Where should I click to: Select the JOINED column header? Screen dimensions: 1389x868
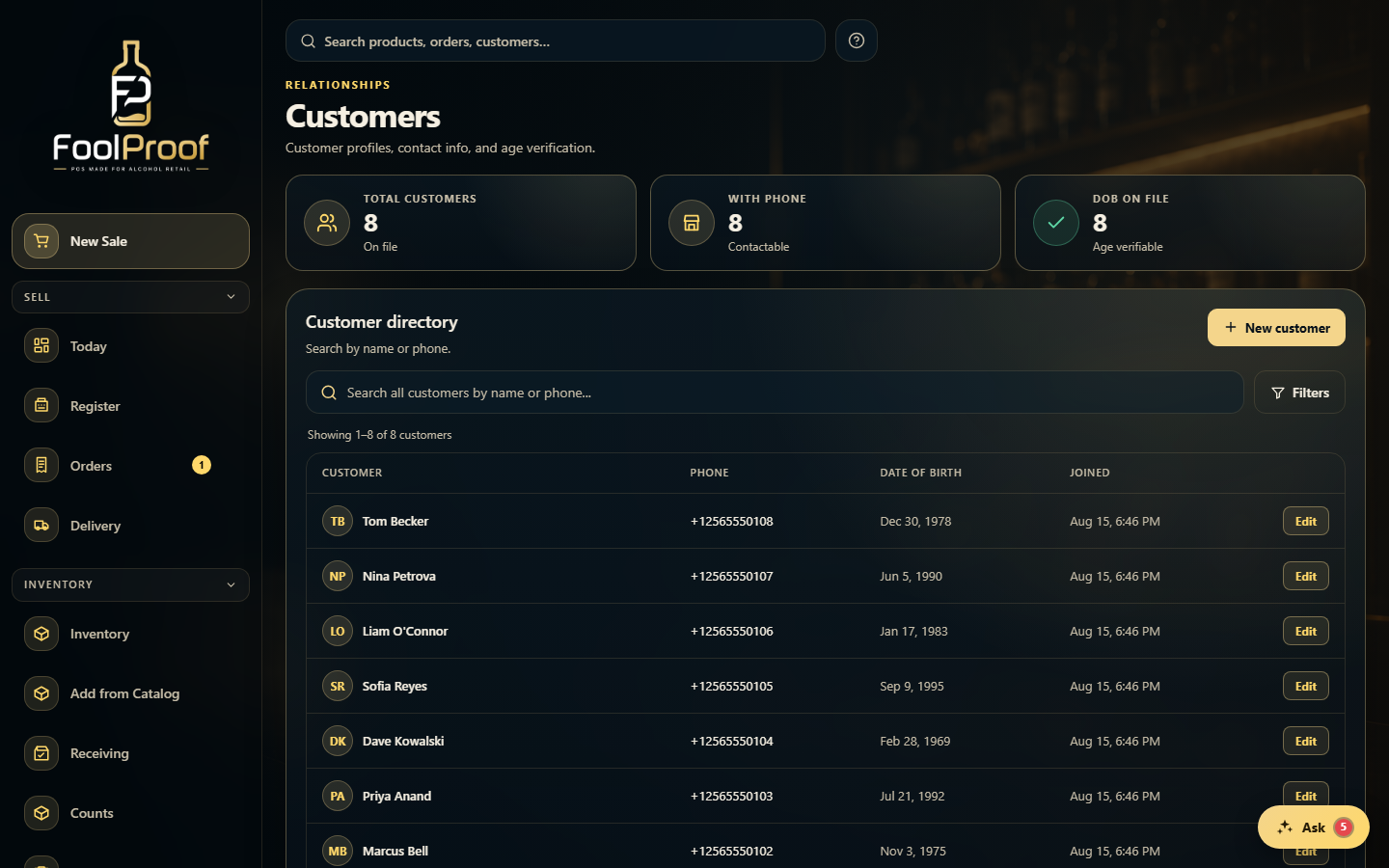pyautogui.click(x=1089, y=473)
